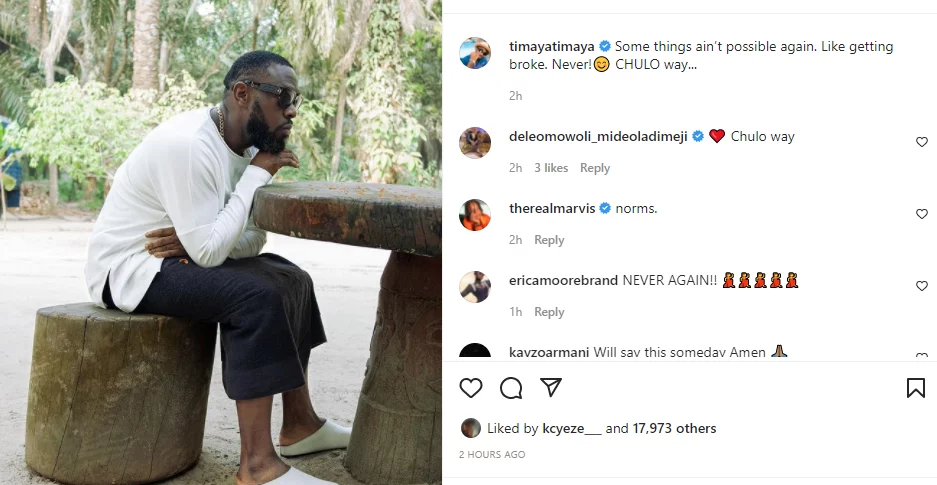Click therealmarvis's profile avatar

pos(475,215)
